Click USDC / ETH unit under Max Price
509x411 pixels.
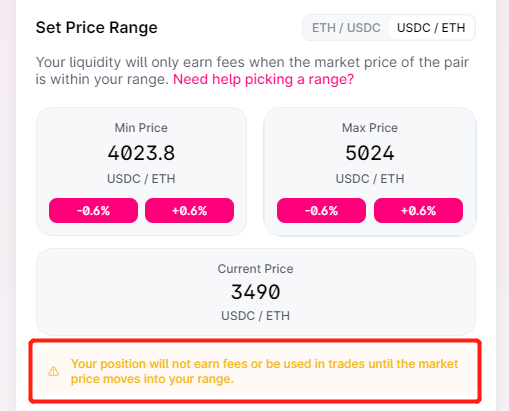coord(370,179)
